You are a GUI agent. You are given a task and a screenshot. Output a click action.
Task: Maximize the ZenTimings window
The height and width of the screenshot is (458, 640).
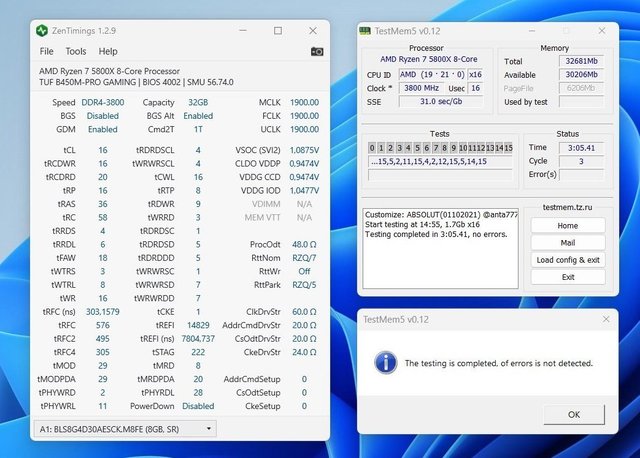coord(278,31)
